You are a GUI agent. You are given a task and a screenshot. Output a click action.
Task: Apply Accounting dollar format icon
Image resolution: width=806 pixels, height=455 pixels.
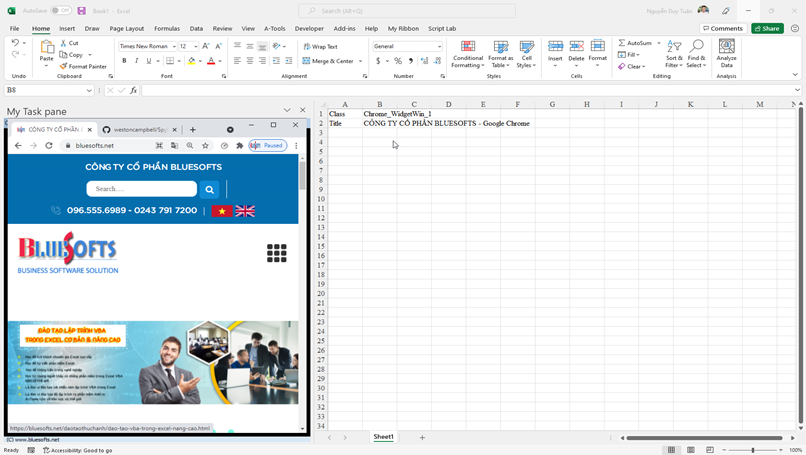(378, 61)
